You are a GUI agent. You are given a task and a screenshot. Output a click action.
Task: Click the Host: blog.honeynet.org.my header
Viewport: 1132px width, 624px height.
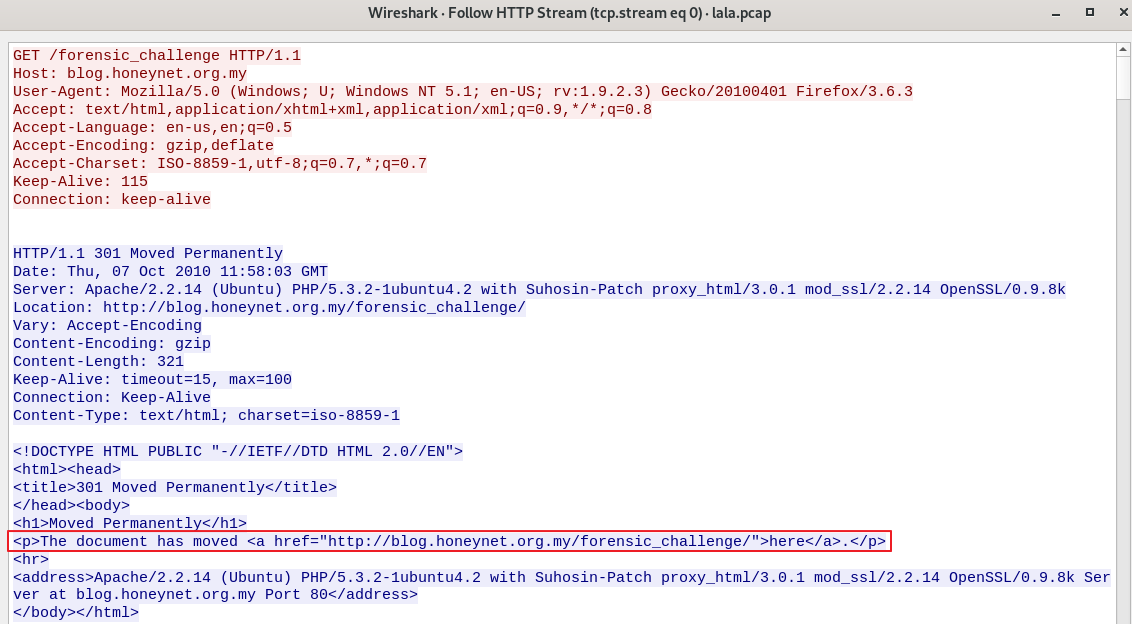point(130,74)
